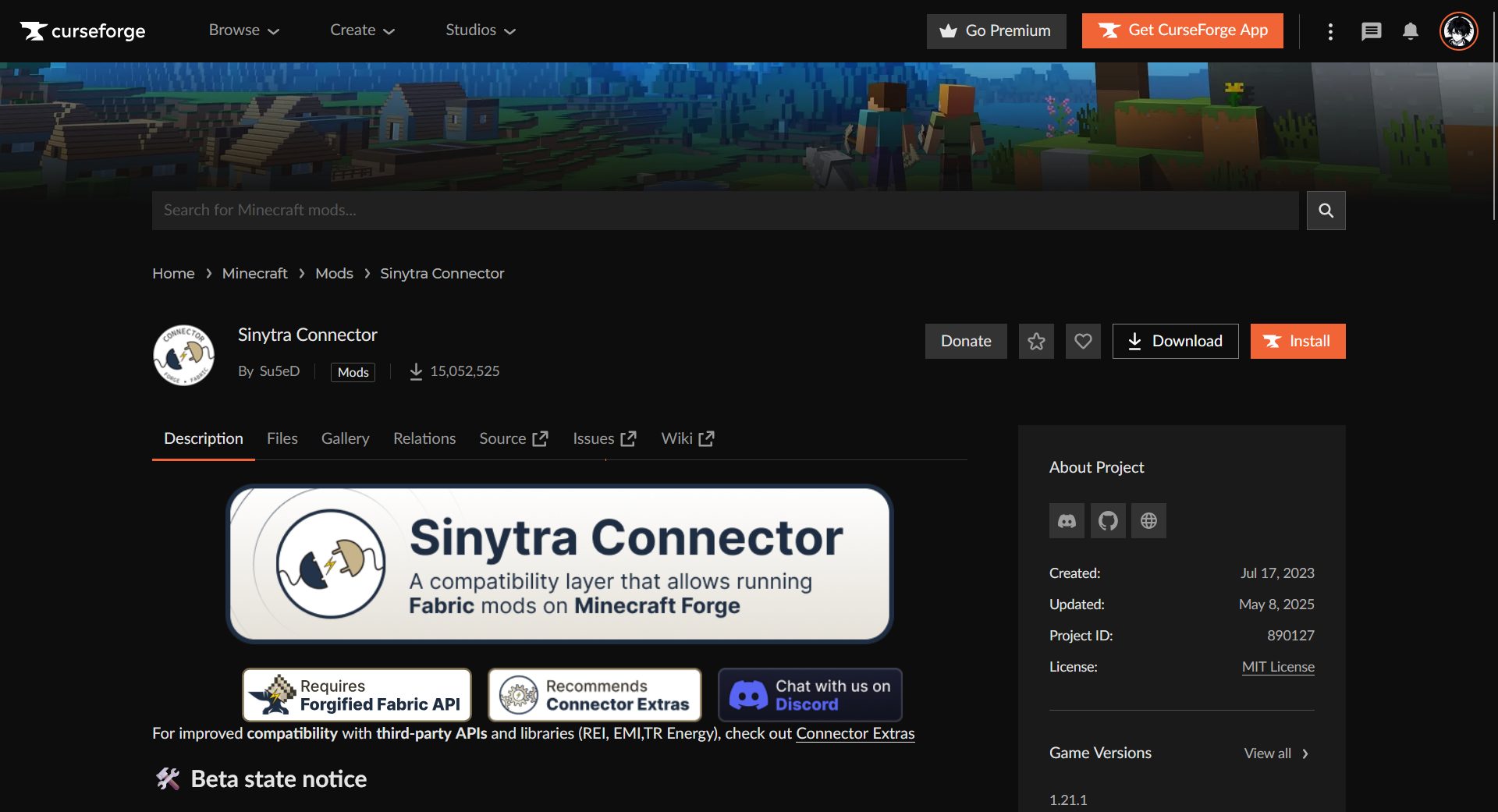Click the Go Premium button

996,31
